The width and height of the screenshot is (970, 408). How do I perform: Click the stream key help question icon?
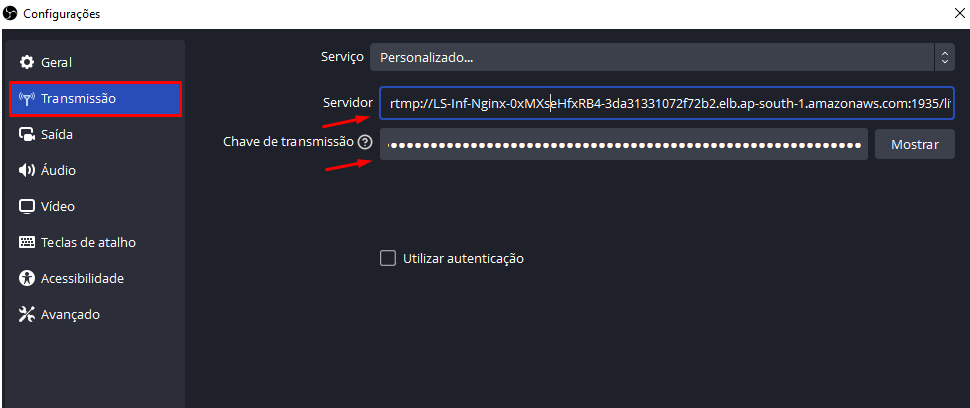click(365, 143)
